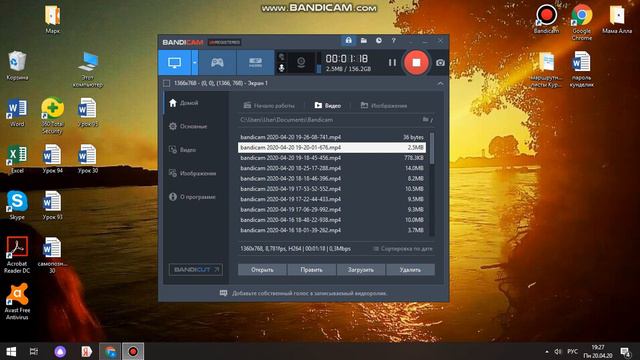
Task: Open the Excel desktop shortcut
Action: pos(17,159)
